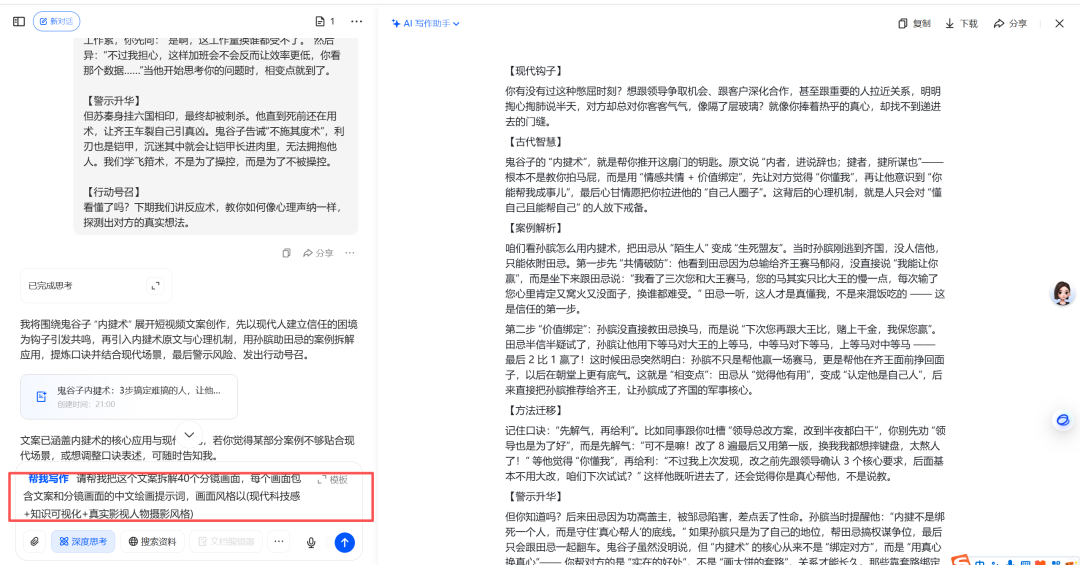Click the 下载 download button
Viewport: 1080px width, 565px height.
(962, 23)
